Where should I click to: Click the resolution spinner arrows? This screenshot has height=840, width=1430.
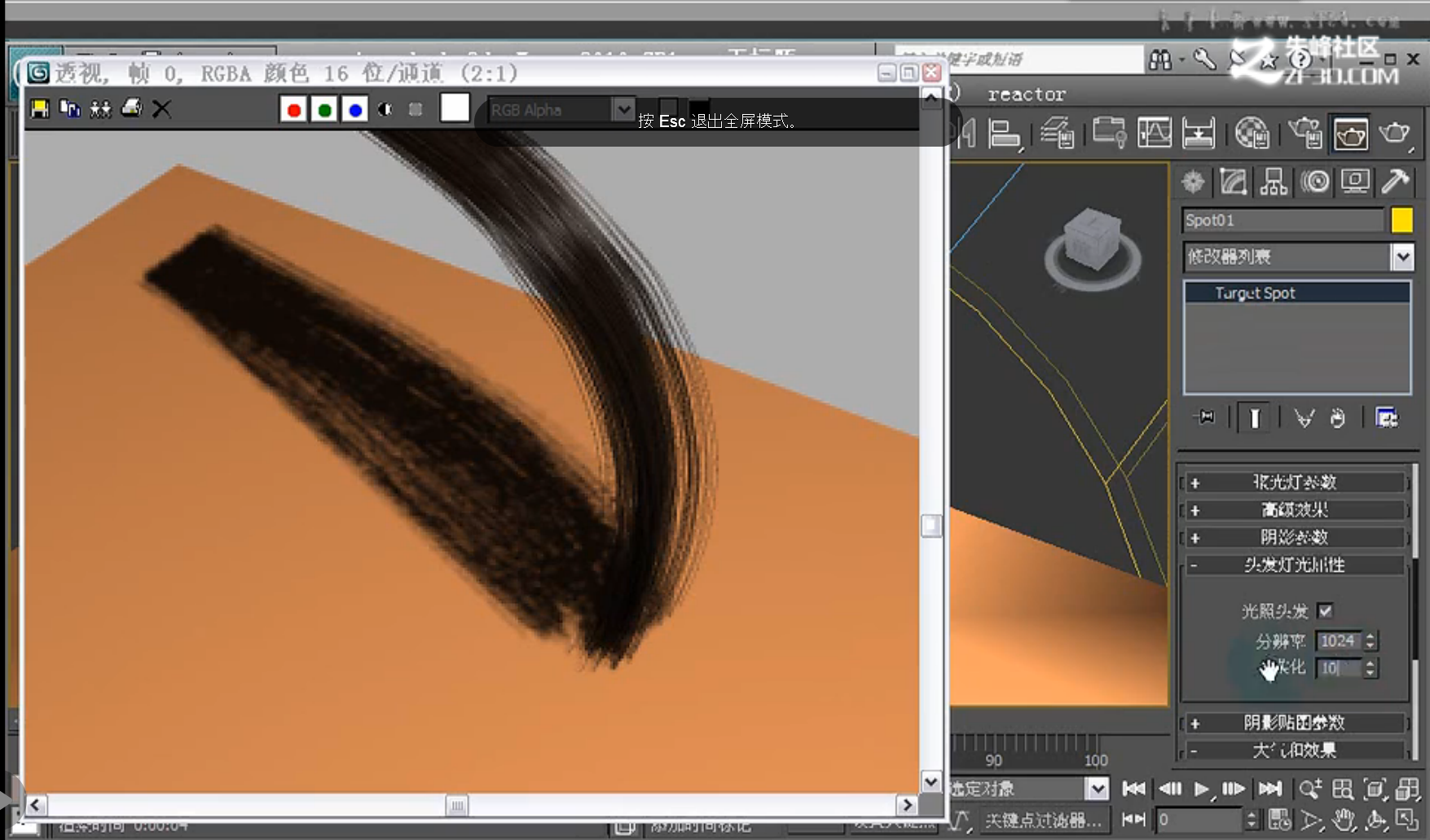point(1371,641)
